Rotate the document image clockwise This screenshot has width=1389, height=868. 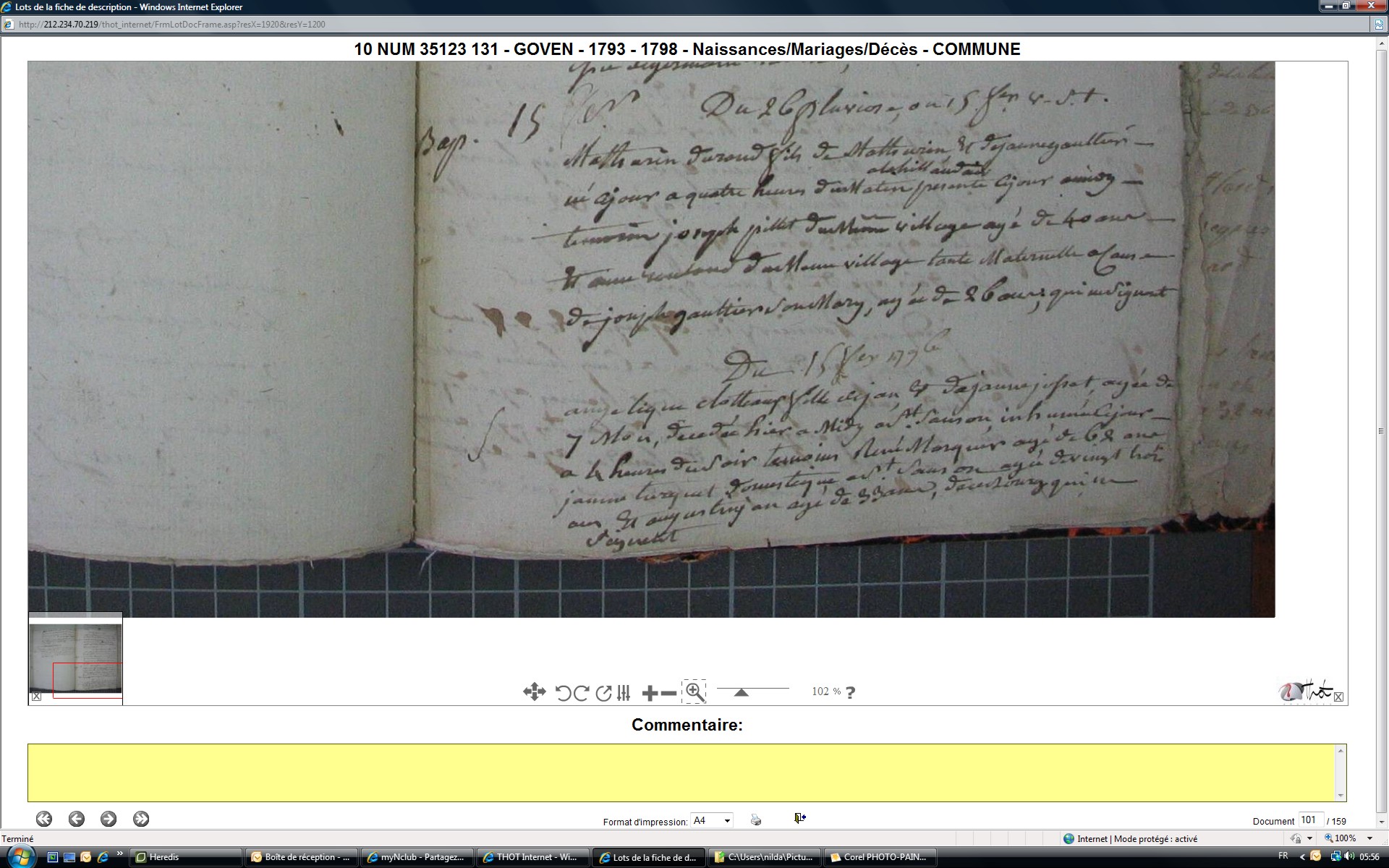pyautogui.click(x=581, y=693)
